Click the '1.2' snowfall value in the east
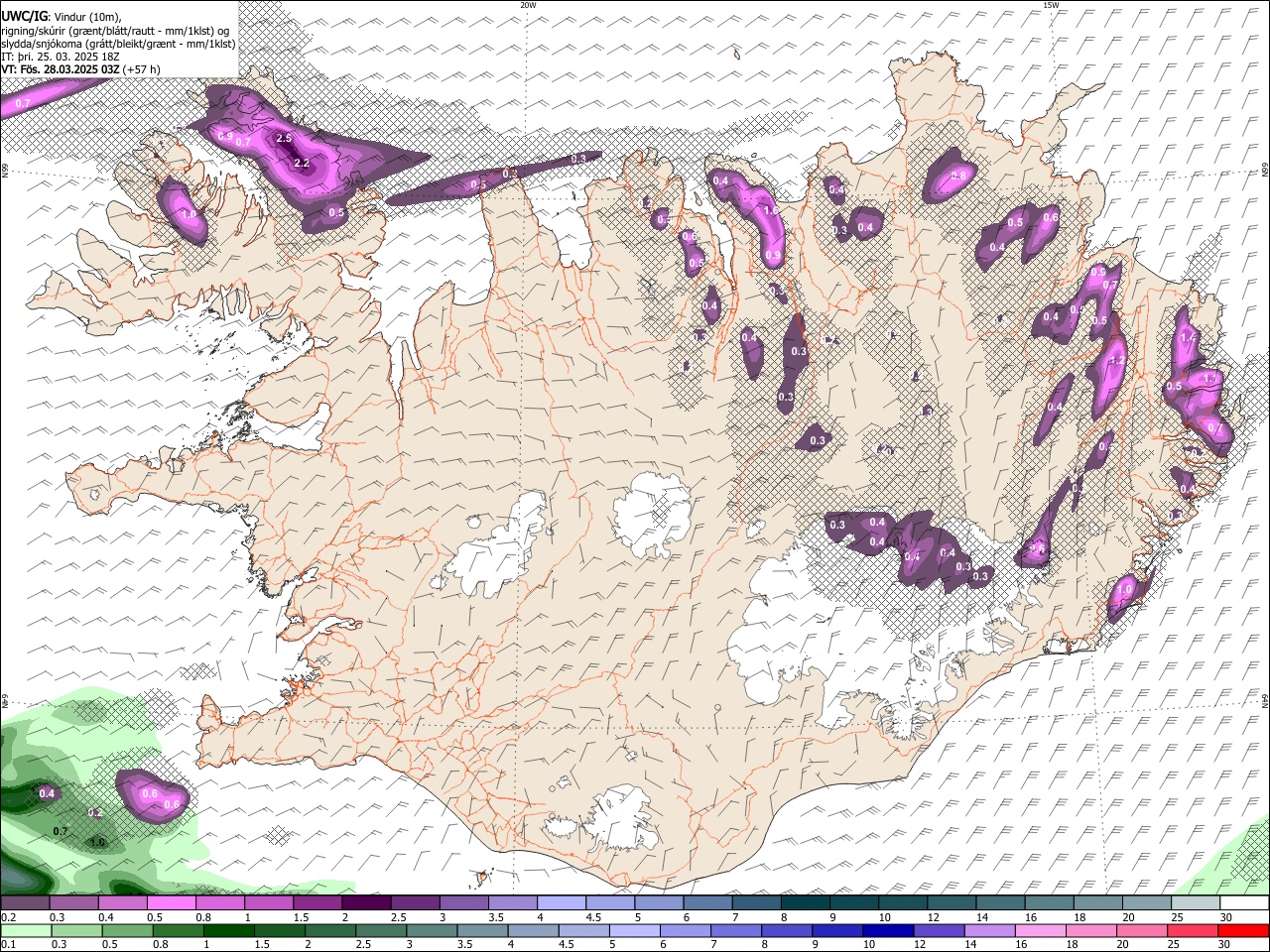This screenshot has height=952, width=1270. [1117, 361]
